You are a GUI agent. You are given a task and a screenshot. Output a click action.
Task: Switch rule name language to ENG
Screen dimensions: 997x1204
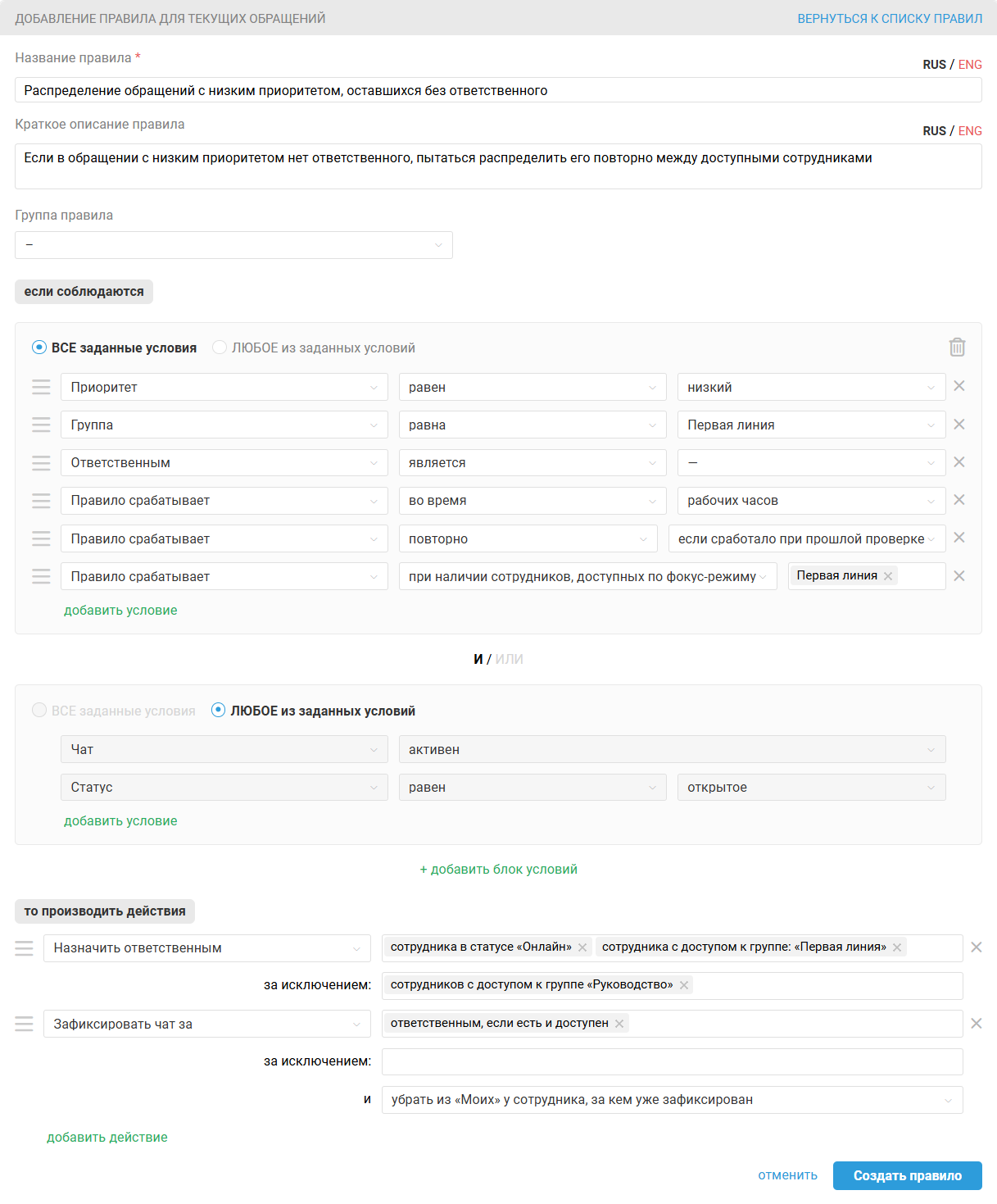click(970, 65)
